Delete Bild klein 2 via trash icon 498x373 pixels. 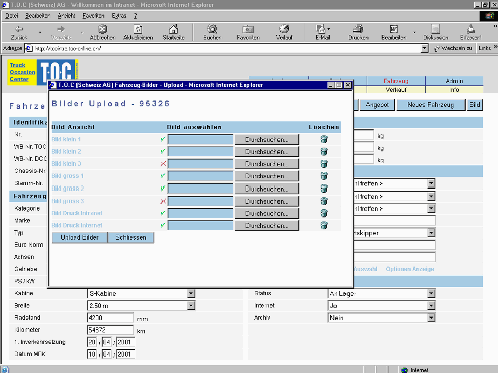coord(324,151)
